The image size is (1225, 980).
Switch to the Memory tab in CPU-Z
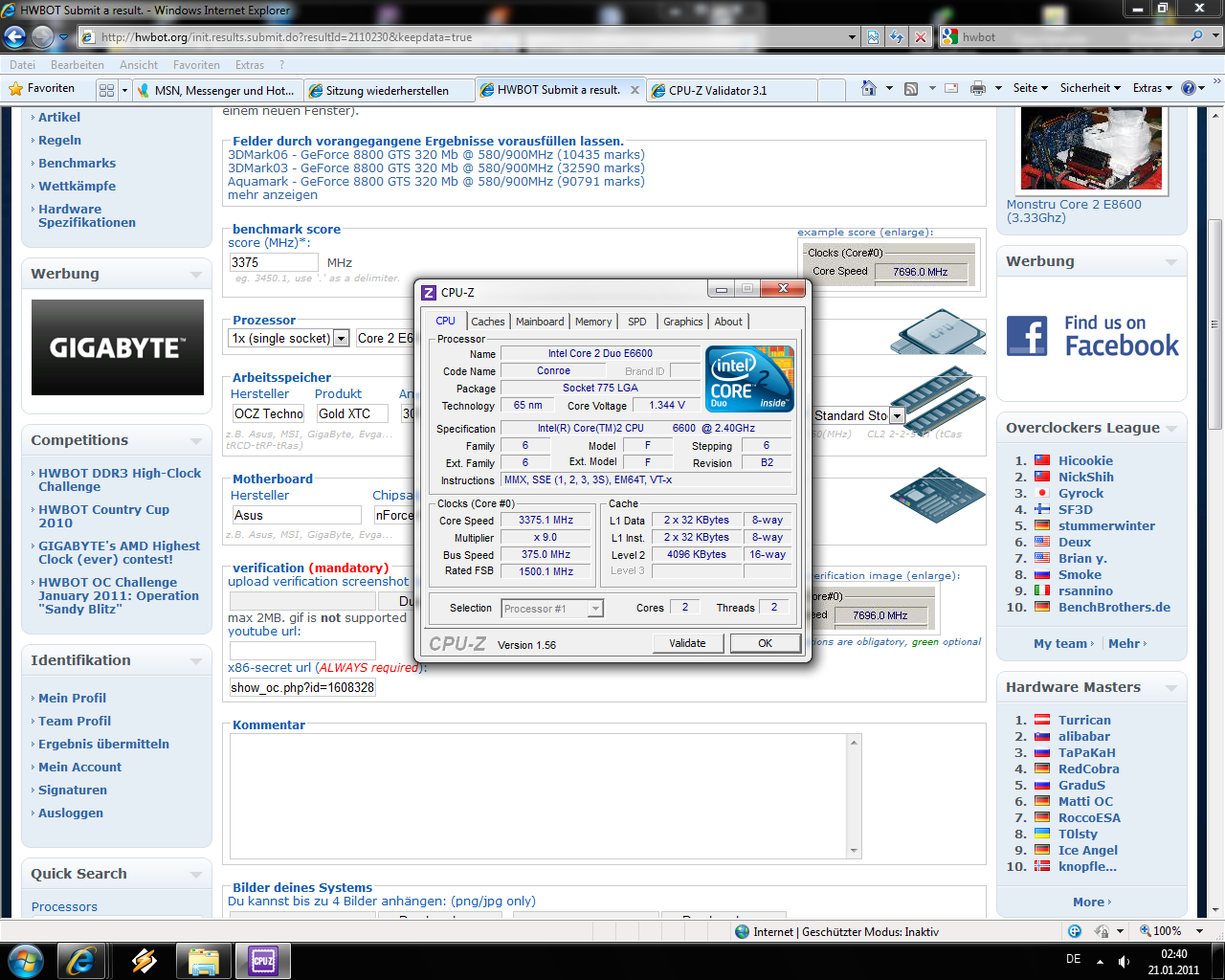[593, 322]
